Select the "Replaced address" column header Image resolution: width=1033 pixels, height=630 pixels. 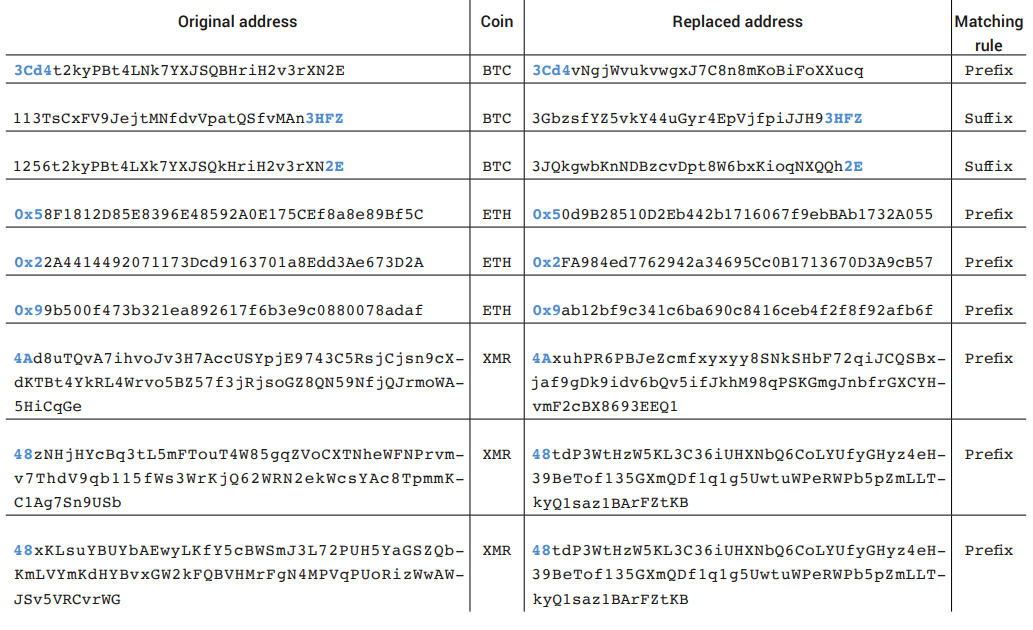[737, 22]
